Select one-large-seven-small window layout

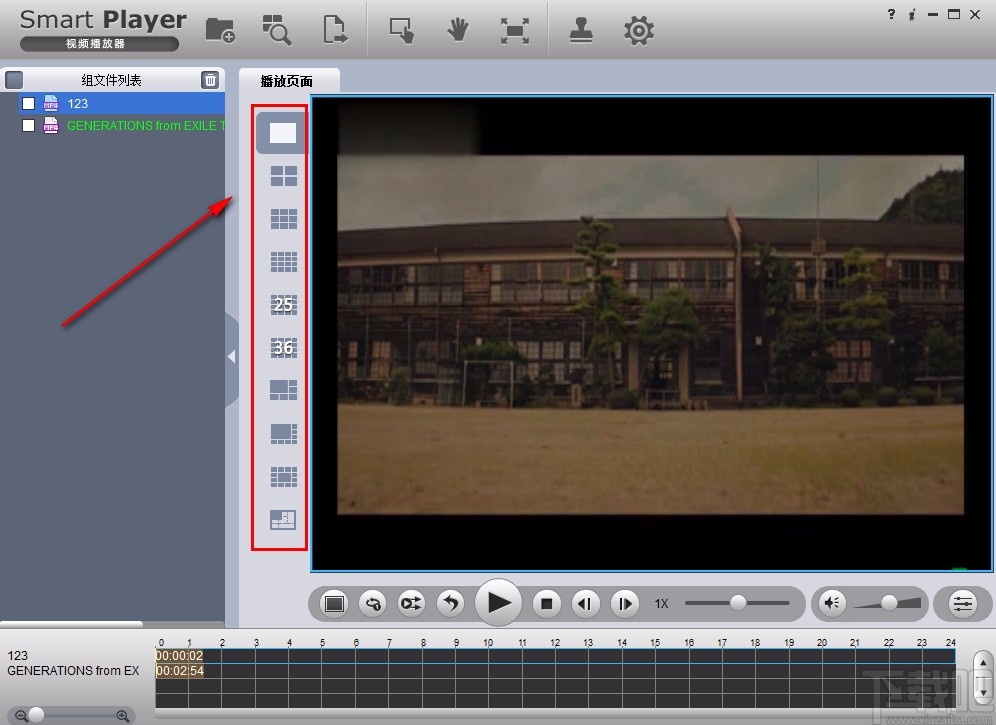coord(283,433)
